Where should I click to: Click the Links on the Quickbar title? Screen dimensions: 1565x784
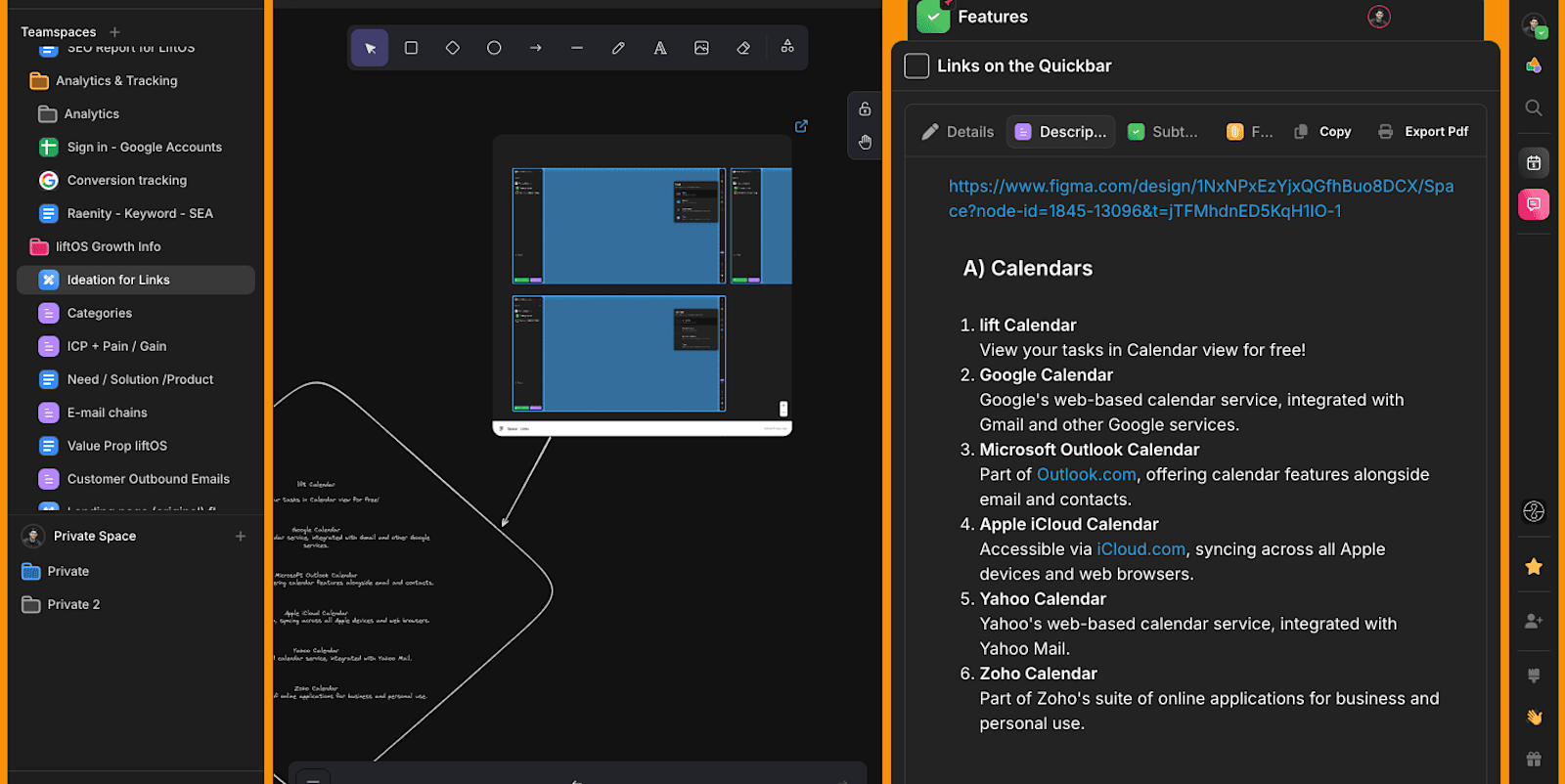click(x=1024, y=65)
